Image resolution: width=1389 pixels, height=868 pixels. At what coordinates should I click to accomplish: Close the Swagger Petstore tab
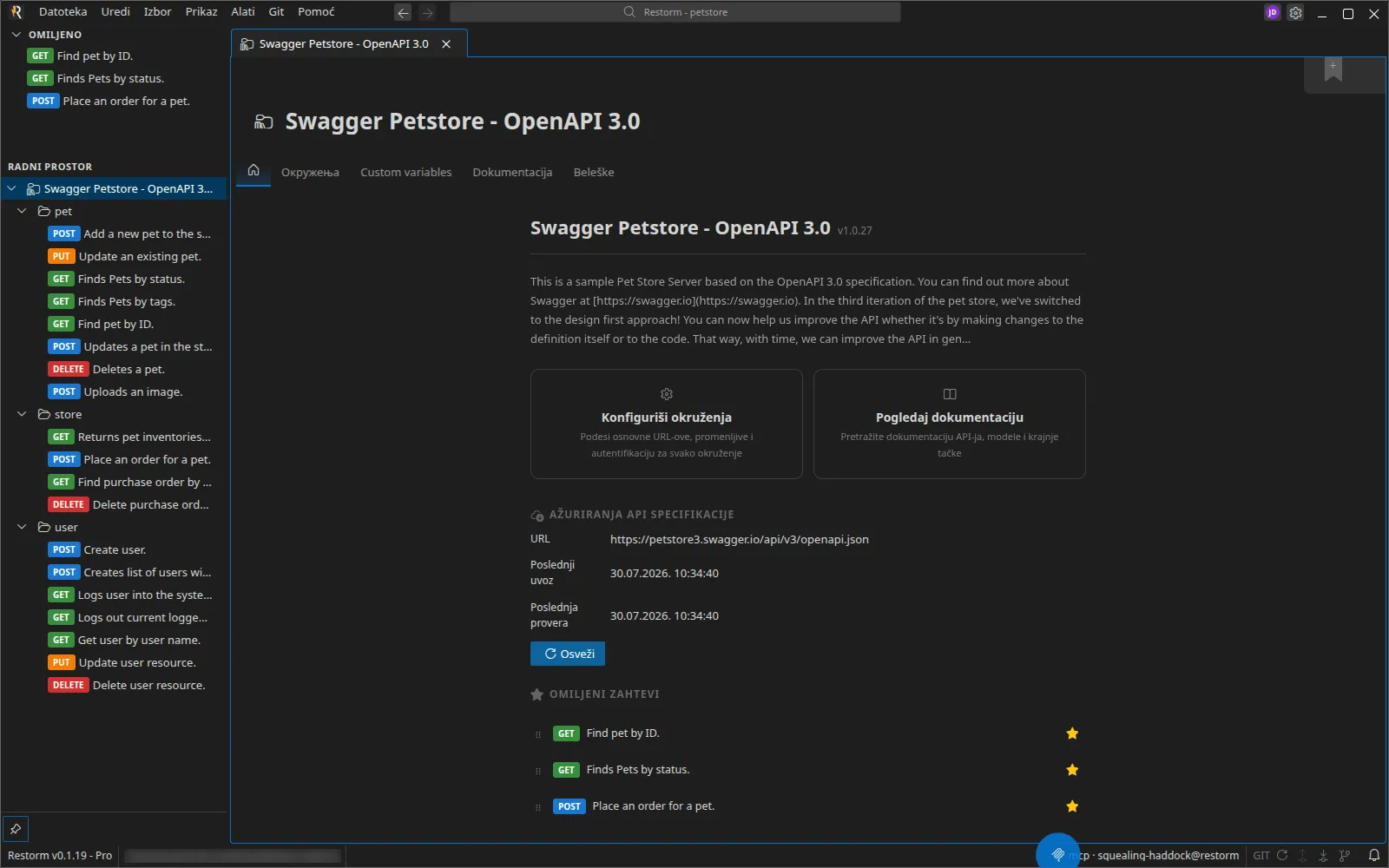(446, 44)
